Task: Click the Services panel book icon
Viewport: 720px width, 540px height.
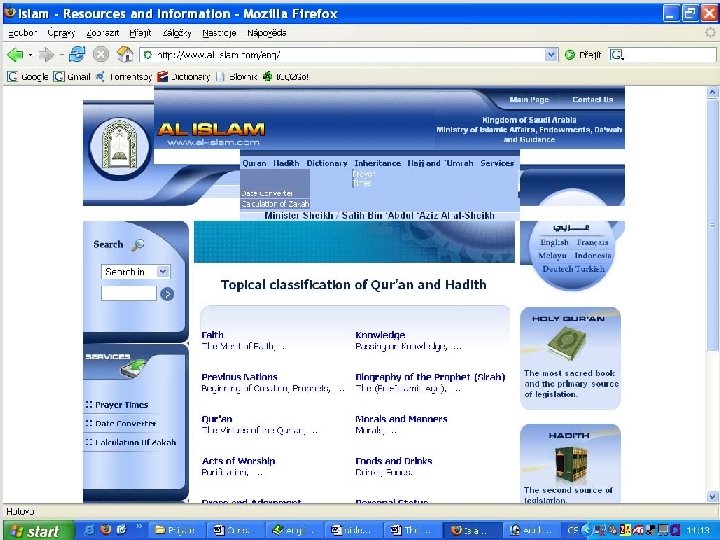Action: coord(134,369)
